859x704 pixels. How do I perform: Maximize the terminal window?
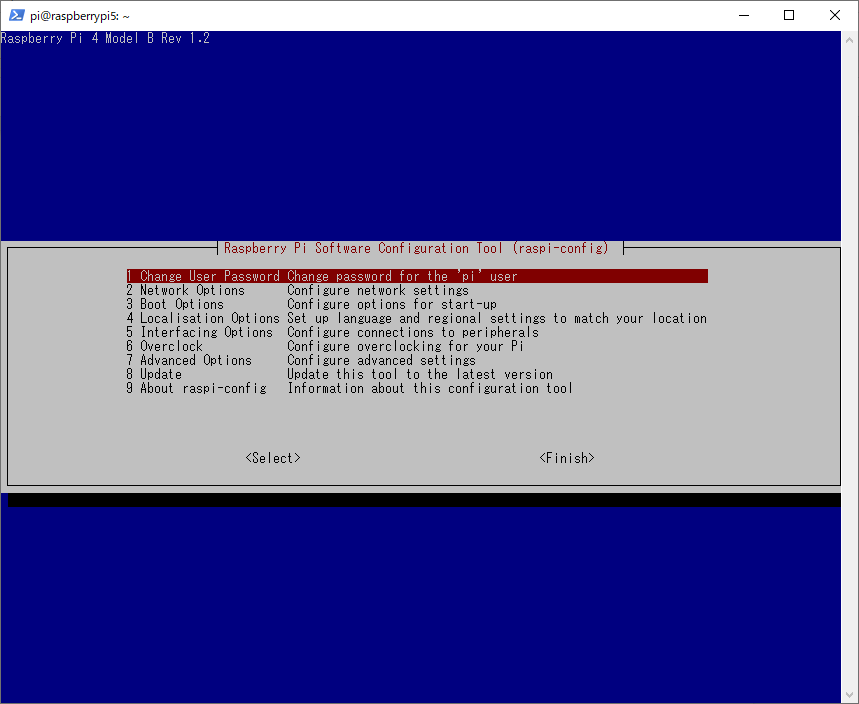(789, 15)
